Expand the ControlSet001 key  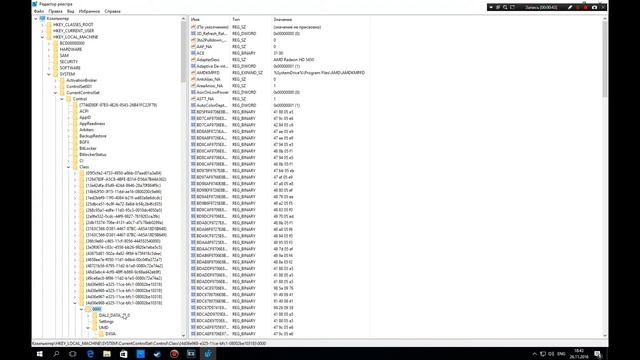tap(56, 87)
